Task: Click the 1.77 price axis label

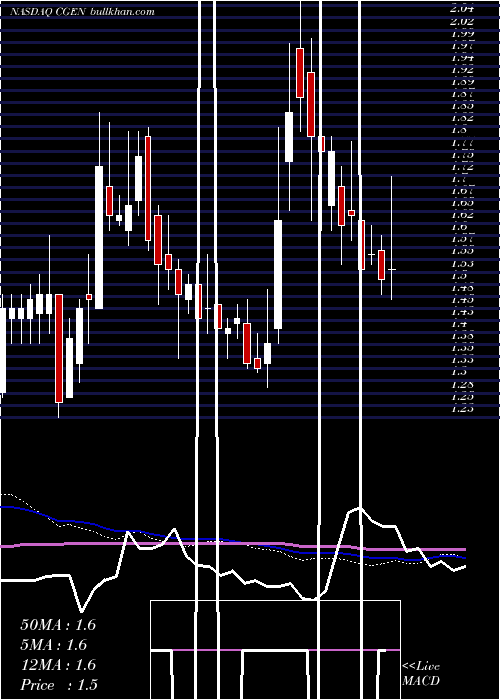Action: (x=462, y=142)
